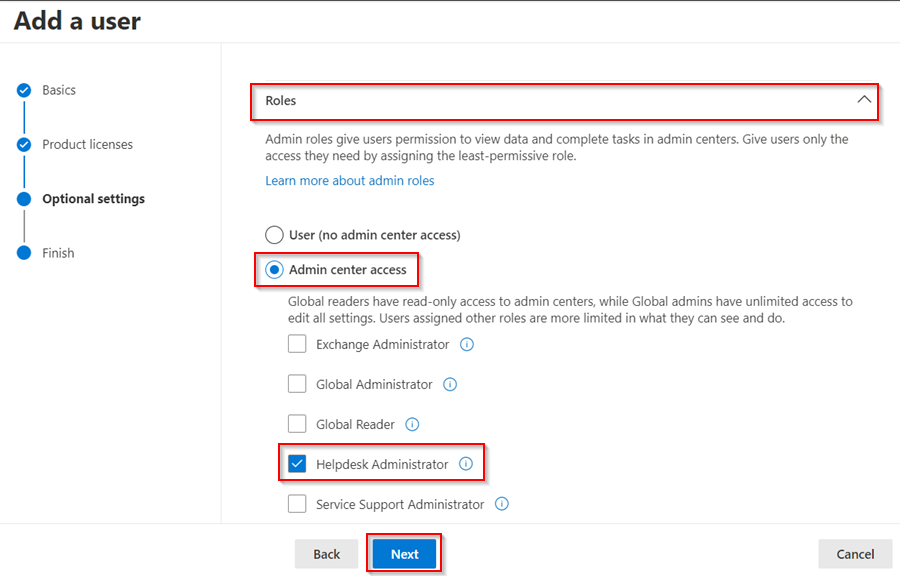The height and width of the screenshot is (576, 900).
Task: Tick the Global Reader checkbox
Action: [297, 424]
